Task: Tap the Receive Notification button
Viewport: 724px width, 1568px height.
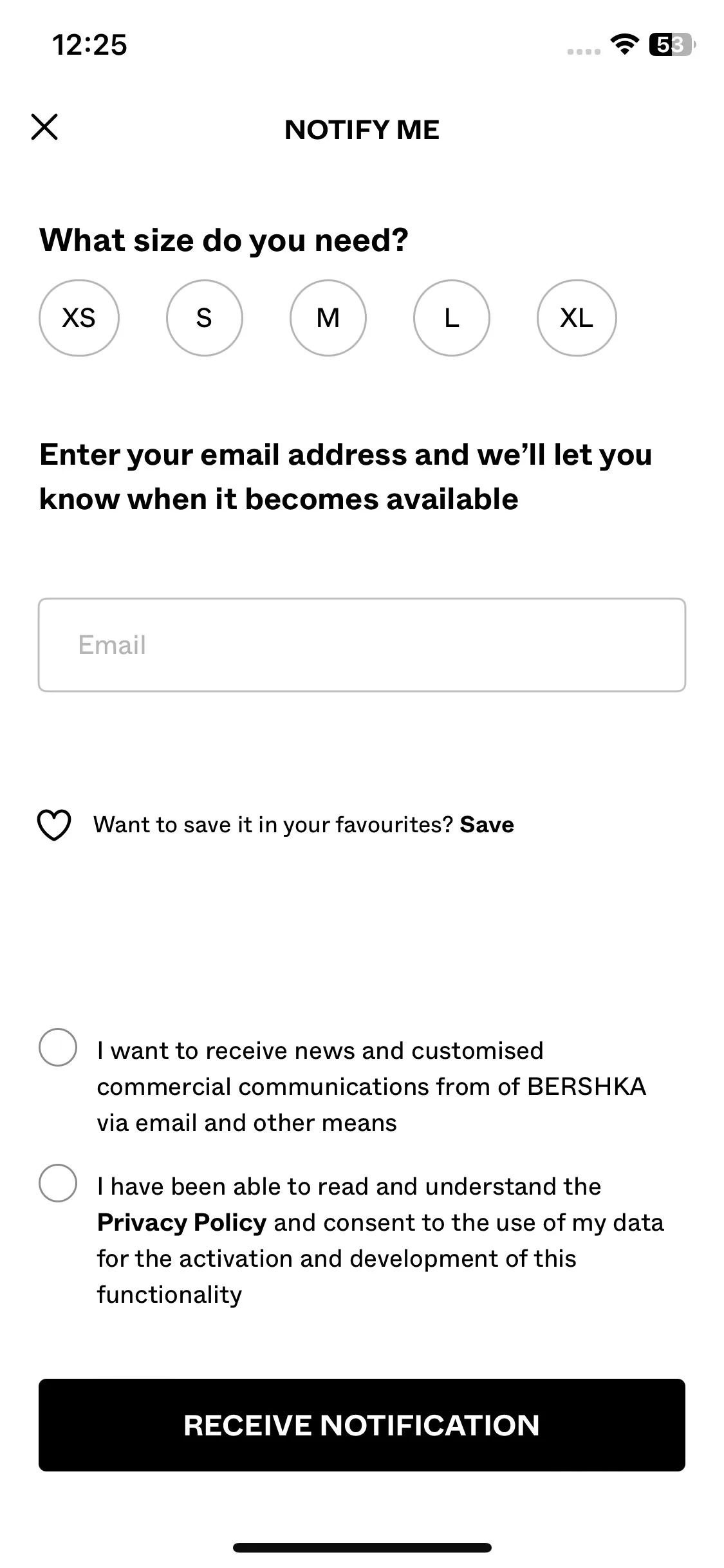Action: click(x=362, y=1425)
